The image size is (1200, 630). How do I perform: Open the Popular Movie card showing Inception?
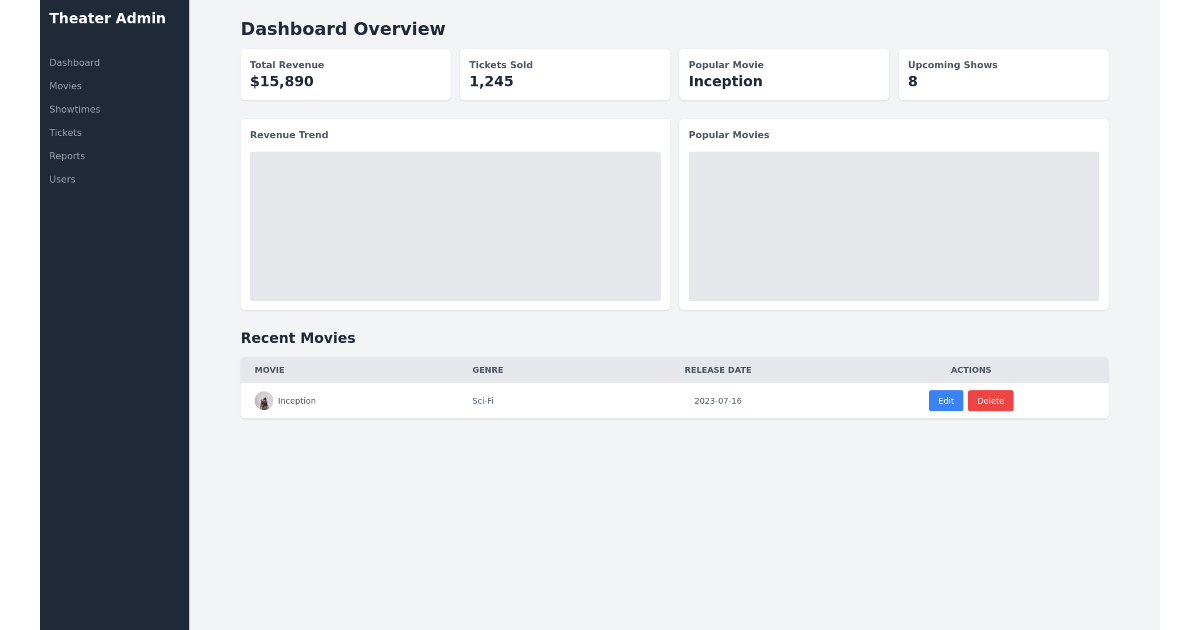pos(784,74)
